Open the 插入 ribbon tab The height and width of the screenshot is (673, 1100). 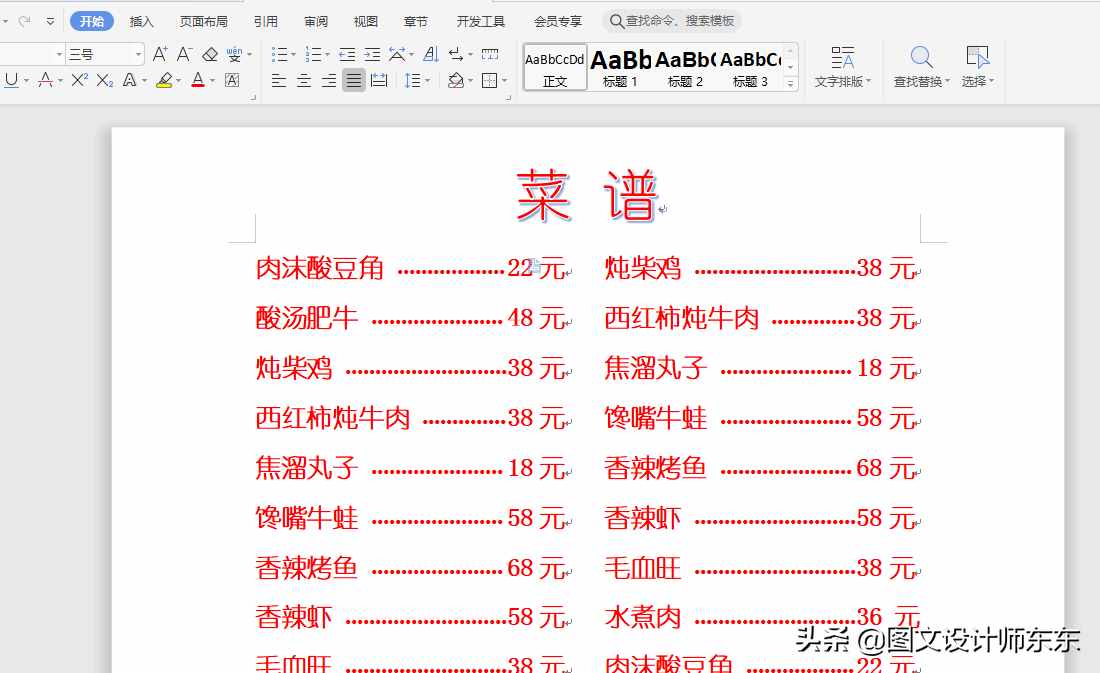(x=142, y=22)
